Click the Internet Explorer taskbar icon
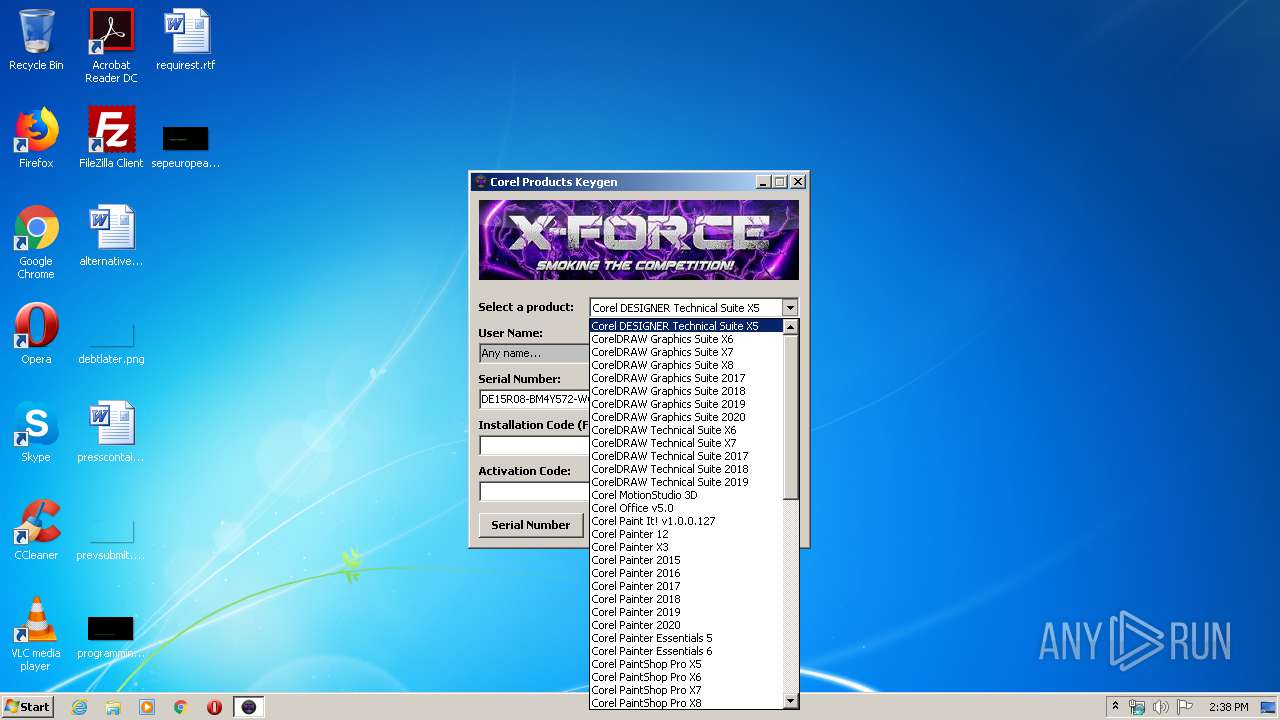The width and height of the screenshot is (1280, 720). click(79, 707)
